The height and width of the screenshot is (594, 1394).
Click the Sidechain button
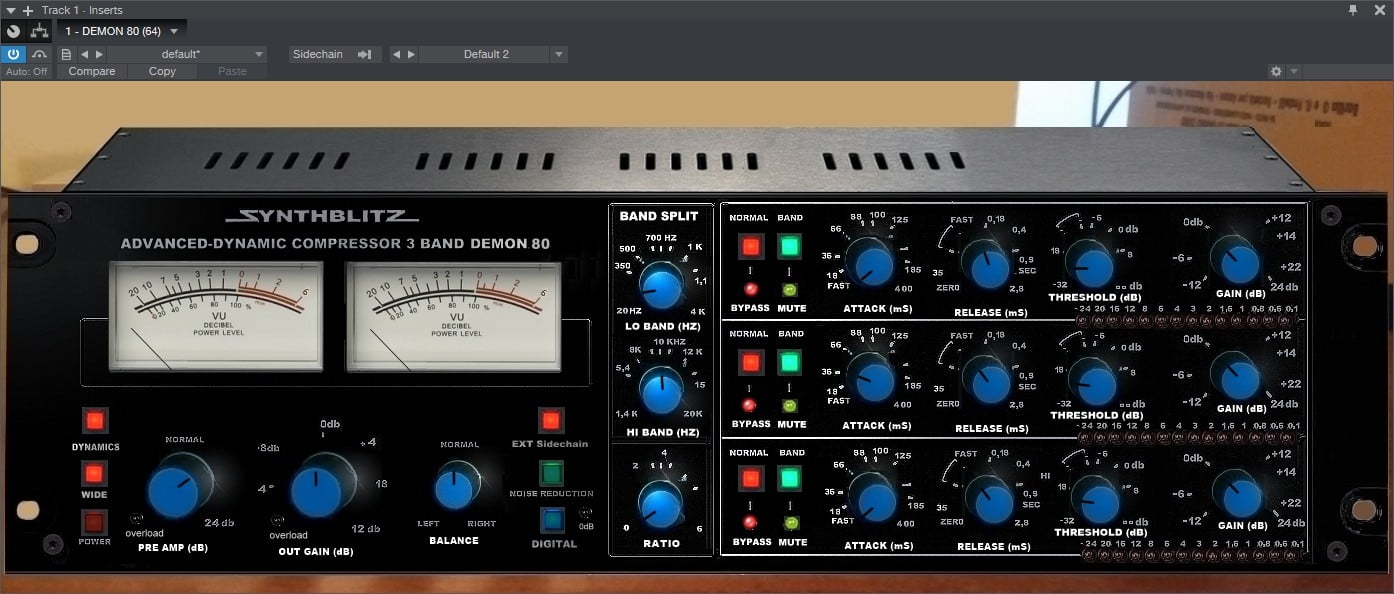click(x=332, y=54)
